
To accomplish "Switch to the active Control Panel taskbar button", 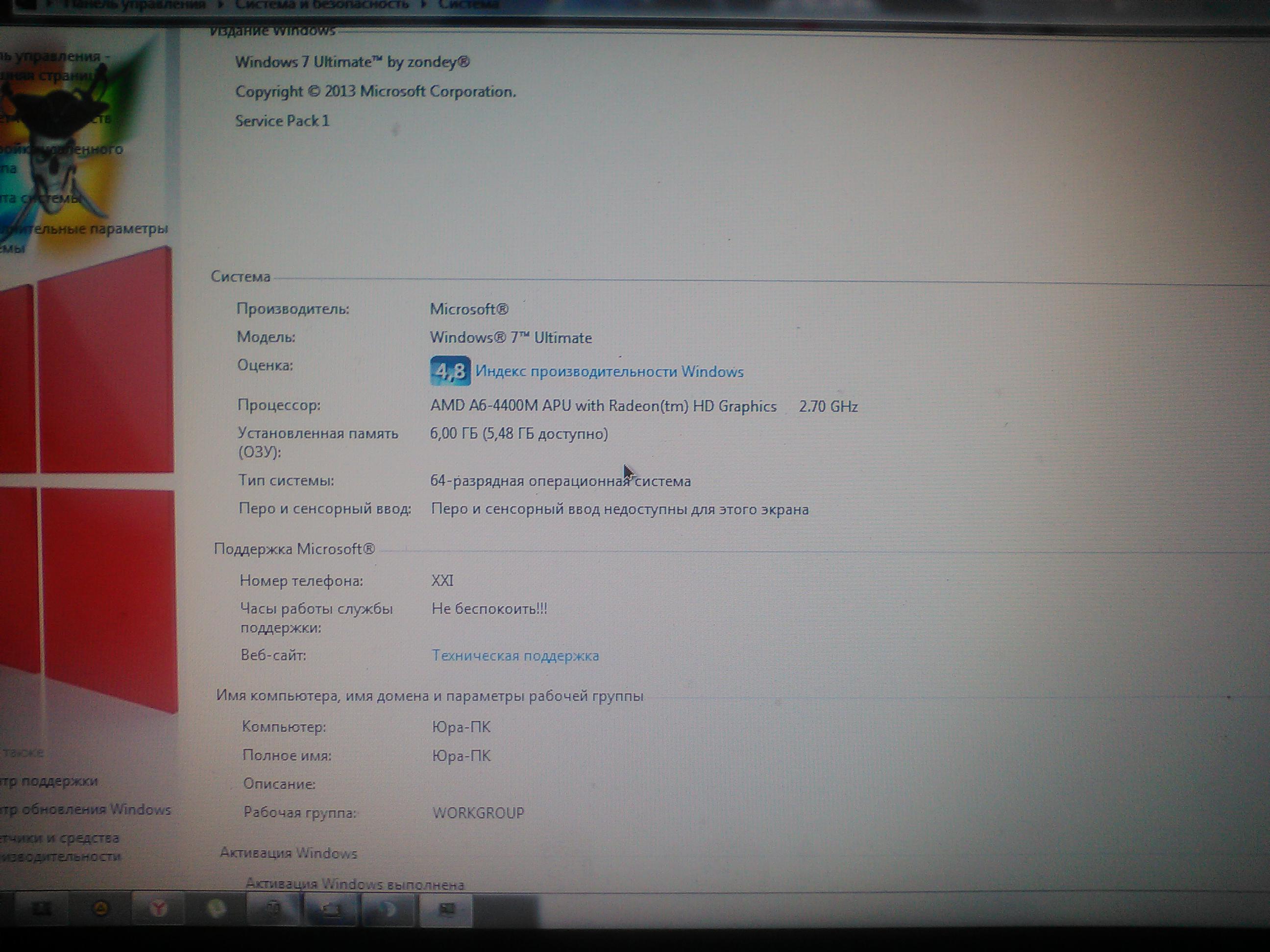I will [x=446, y=909].
